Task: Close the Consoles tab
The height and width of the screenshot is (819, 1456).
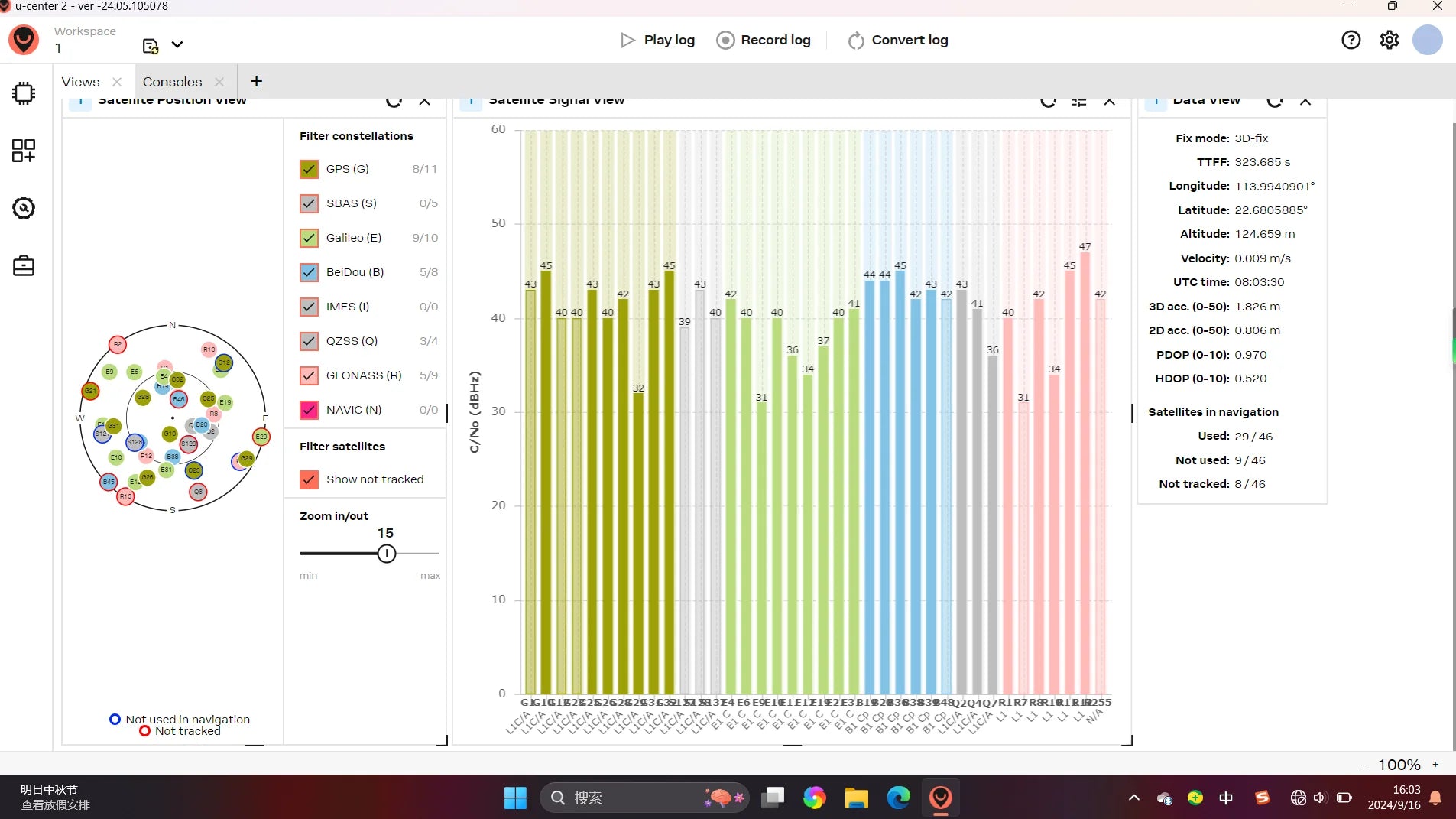Action: tap(219, 82)
